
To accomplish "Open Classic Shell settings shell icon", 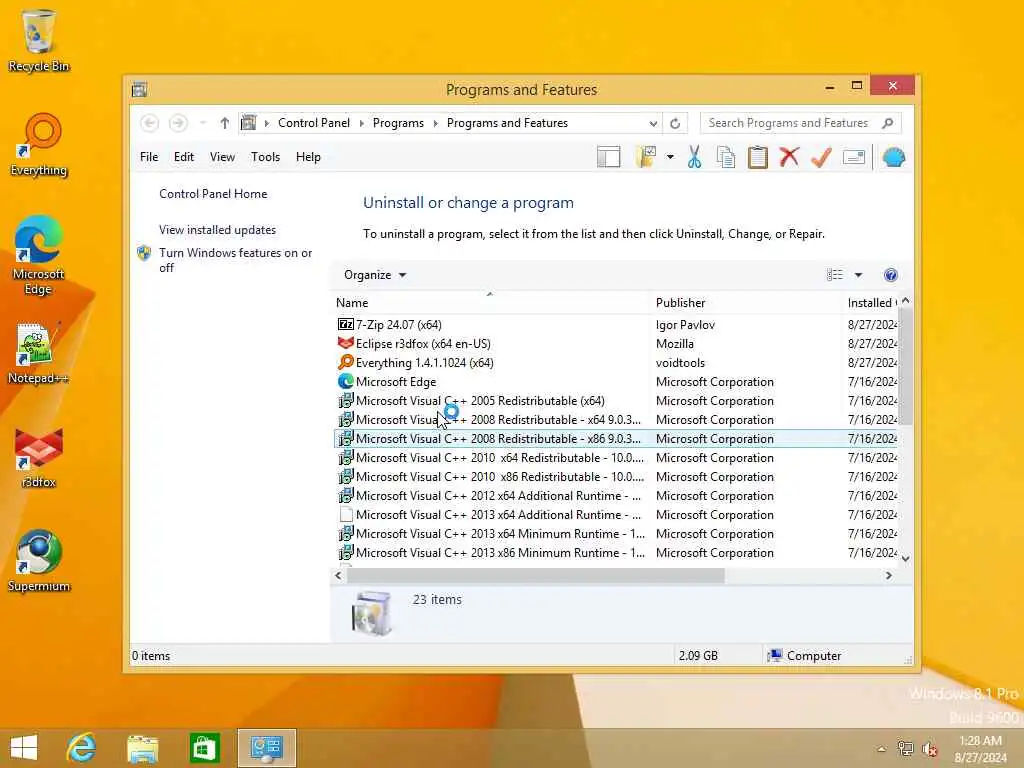I will tap(893, 157).
